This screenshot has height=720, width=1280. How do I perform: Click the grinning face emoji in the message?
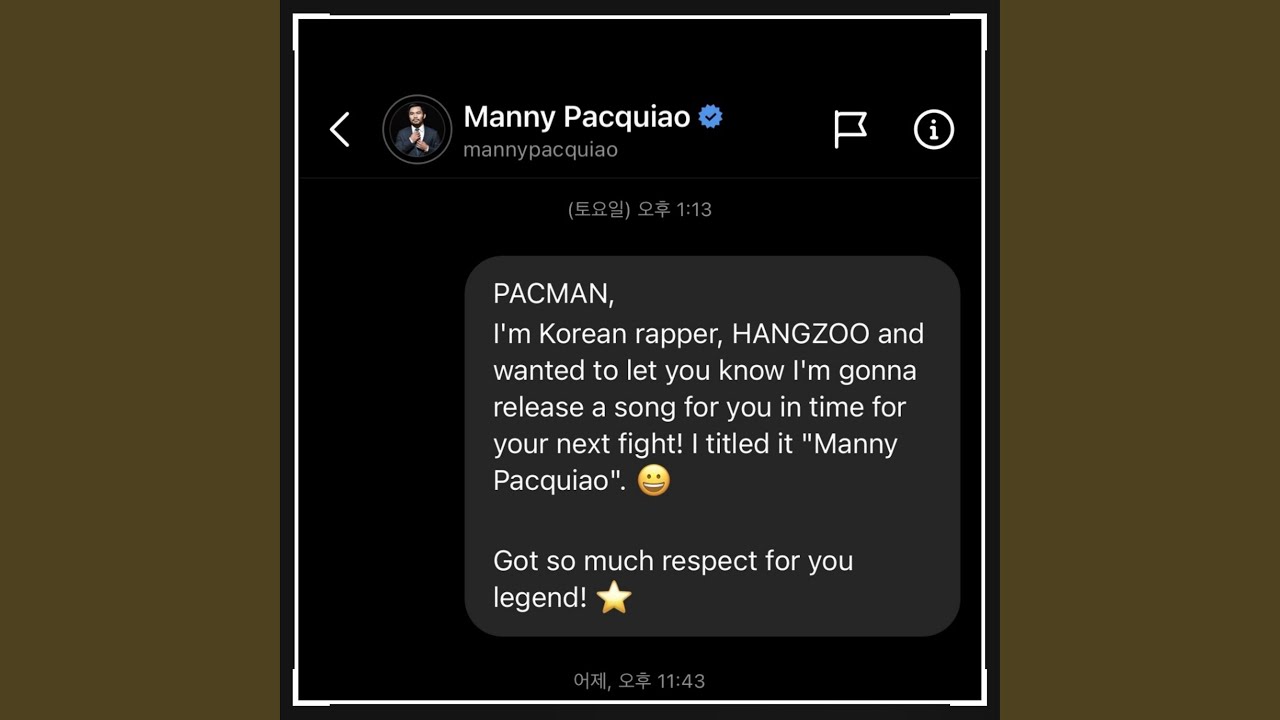click(654, 481)
